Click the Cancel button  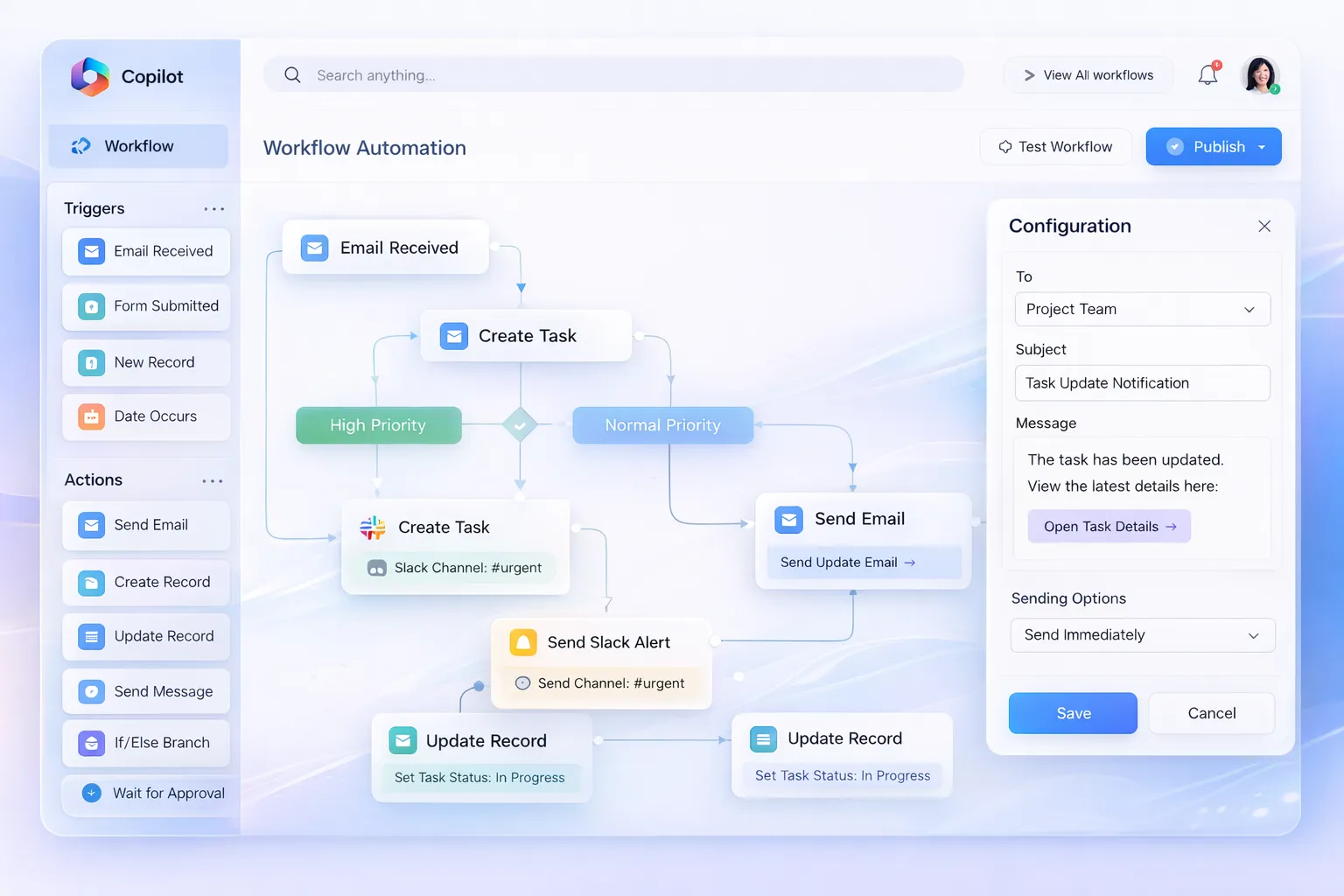(x=1212, y=713)
